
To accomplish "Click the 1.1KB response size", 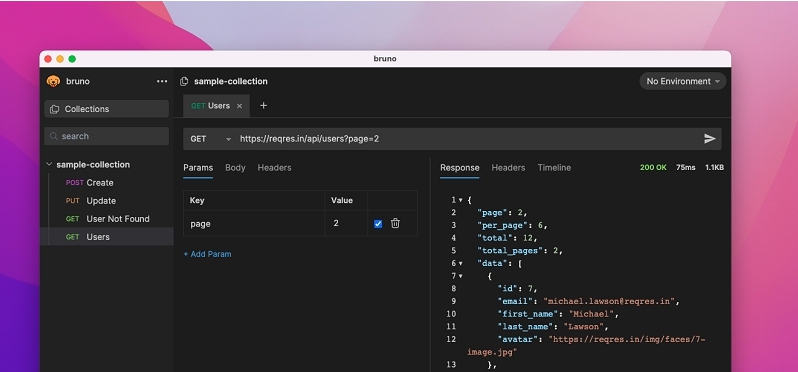I will click(715, 167).
